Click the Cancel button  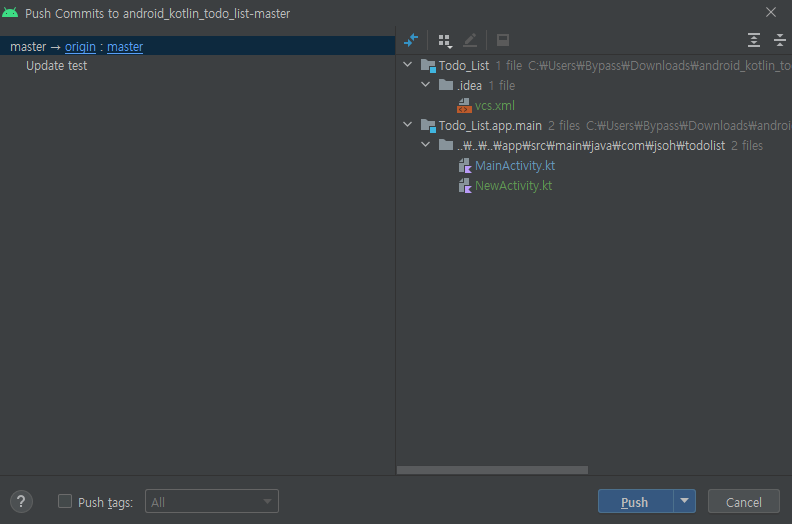click(744, 501)
